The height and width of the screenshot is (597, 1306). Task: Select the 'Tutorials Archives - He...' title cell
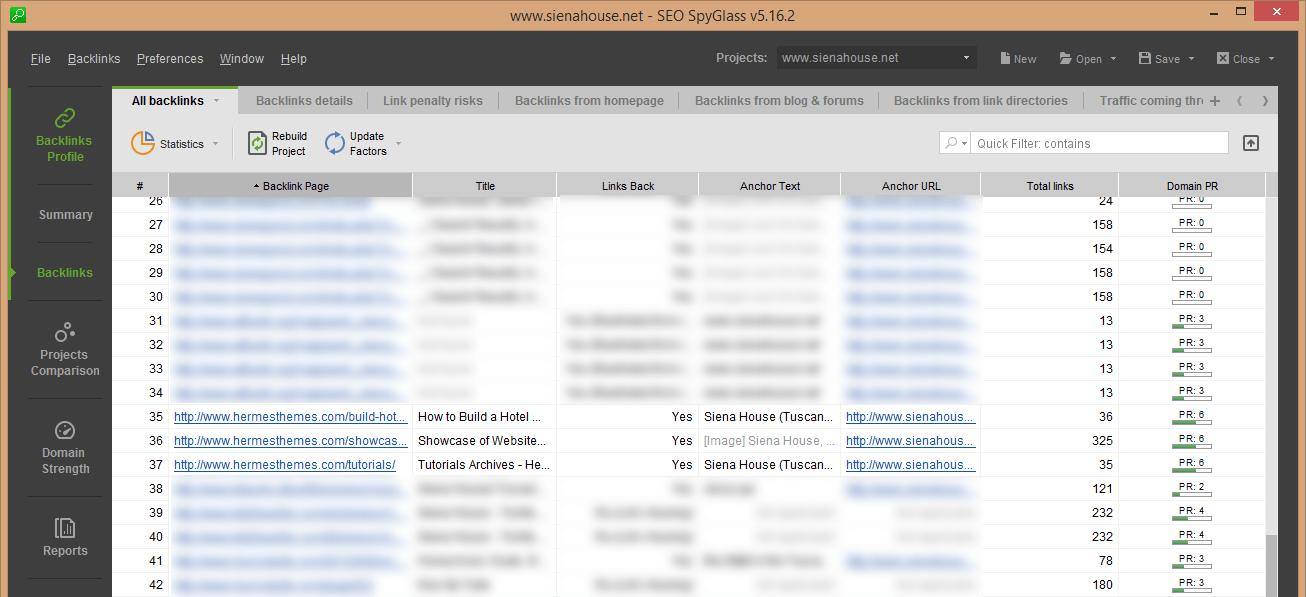pos(485,465)
